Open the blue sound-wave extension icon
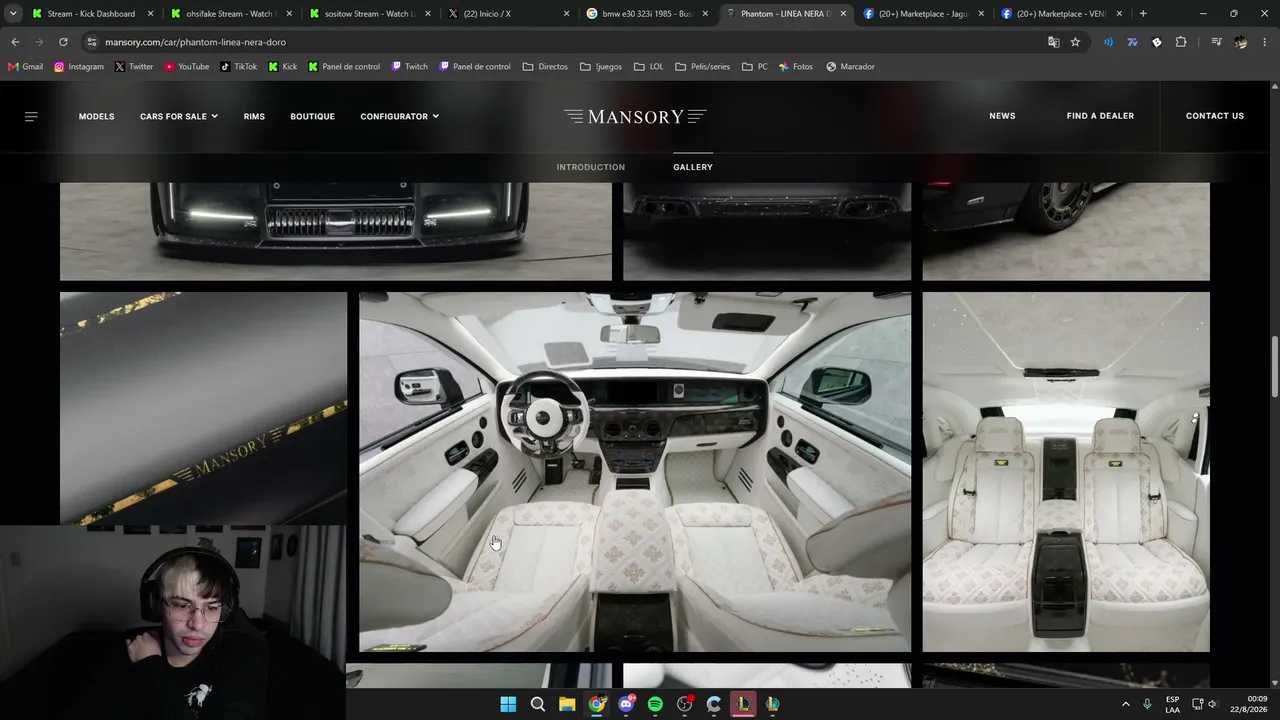 (1108, 42)
